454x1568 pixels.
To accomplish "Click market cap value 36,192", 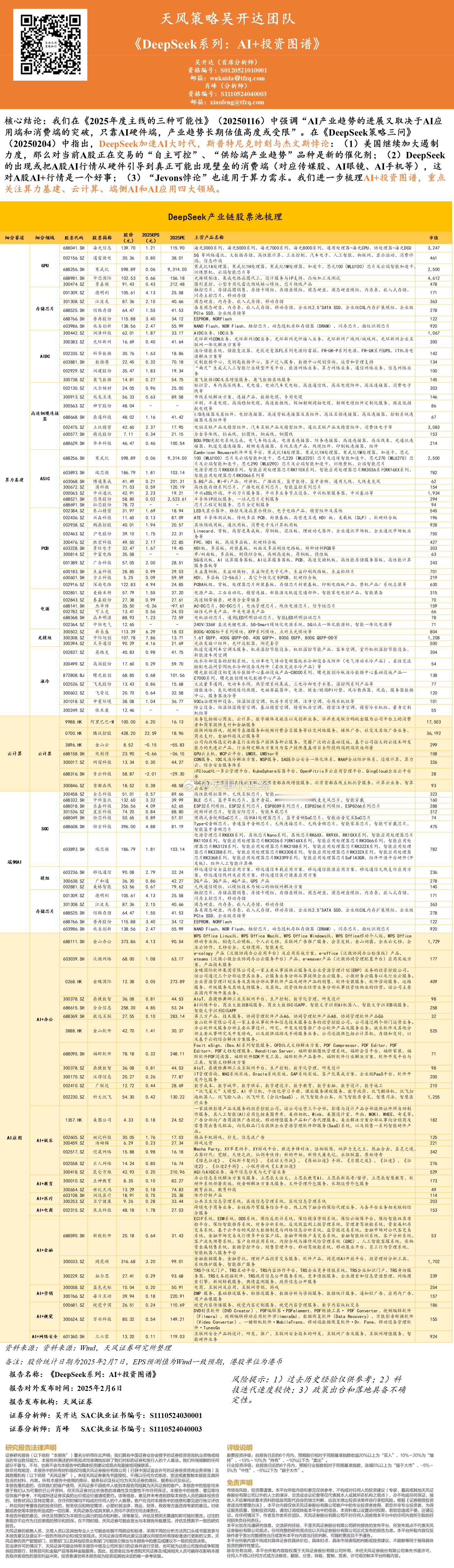I will coord(433,734).
